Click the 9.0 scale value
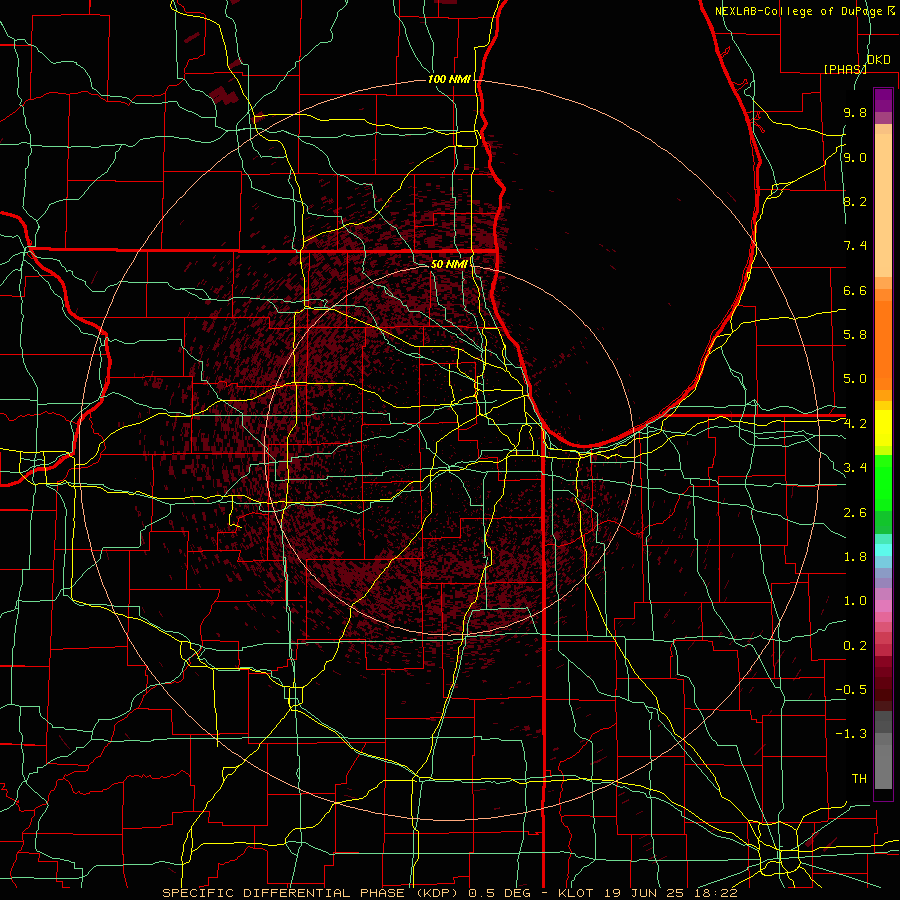 pos(855,157)
